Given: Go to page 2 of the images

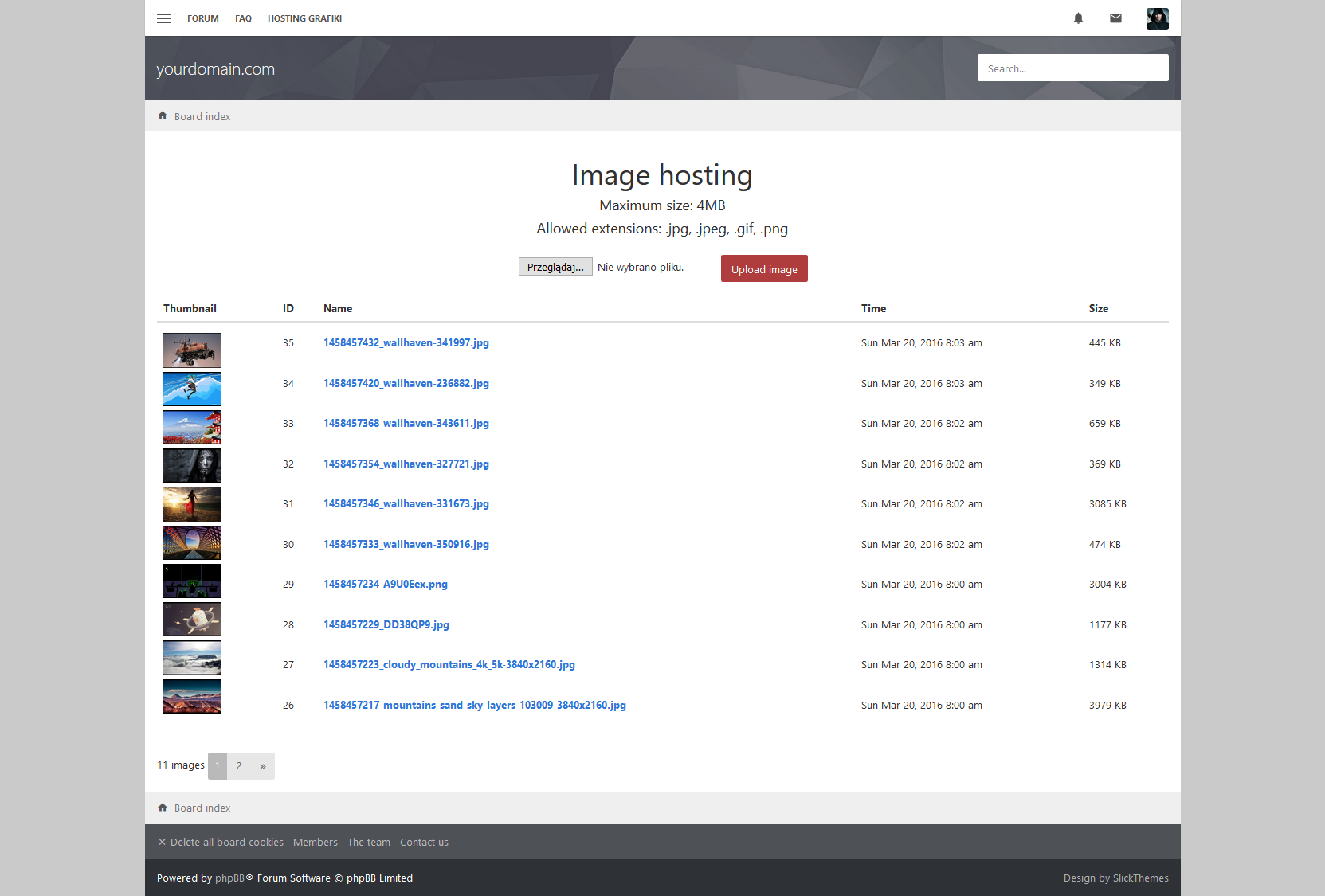Looking at the screenshot, I should pyautogui.click(x=238, y=766).
